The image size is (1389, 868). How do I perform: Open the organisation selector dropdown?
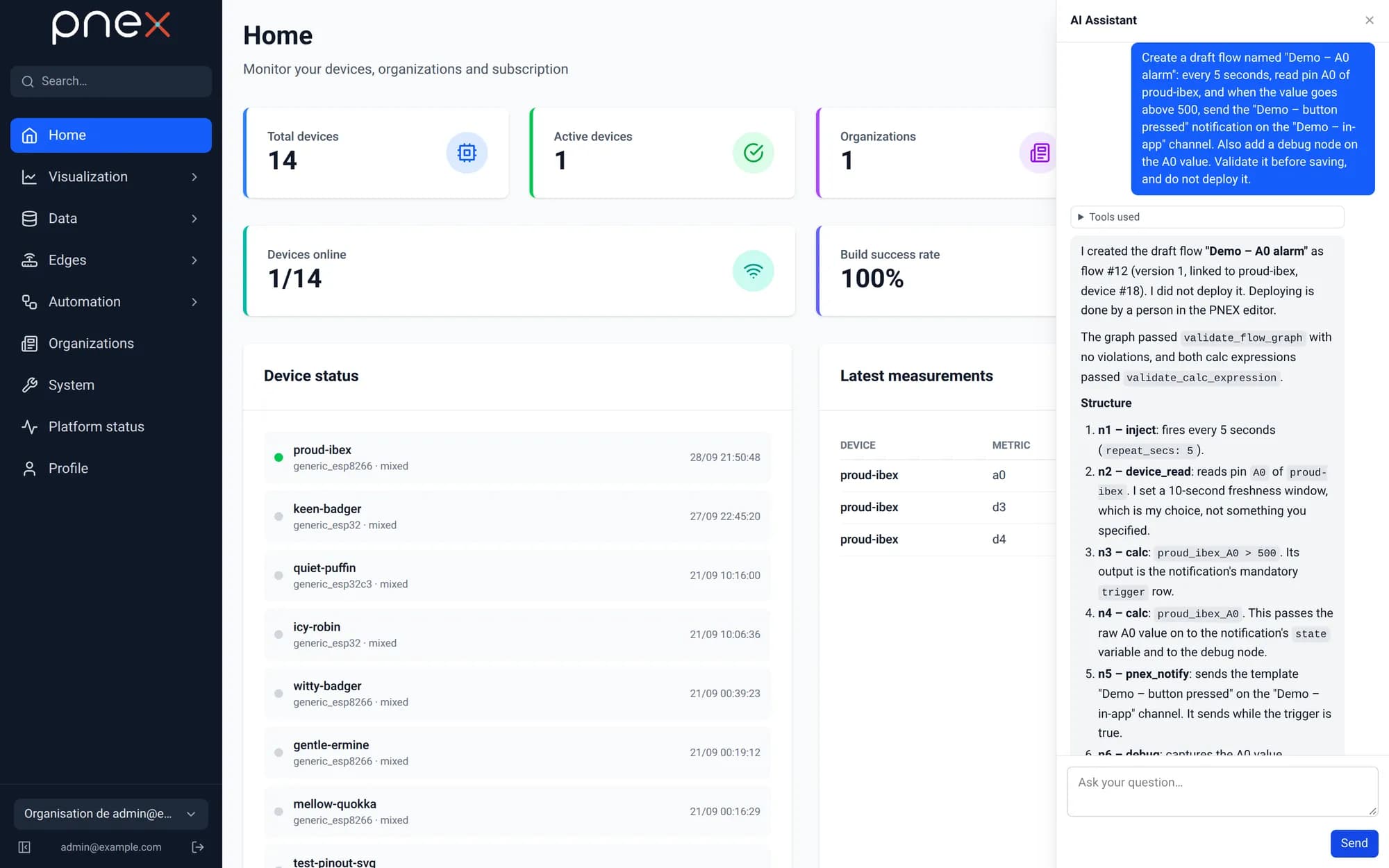tap(111, 814)
